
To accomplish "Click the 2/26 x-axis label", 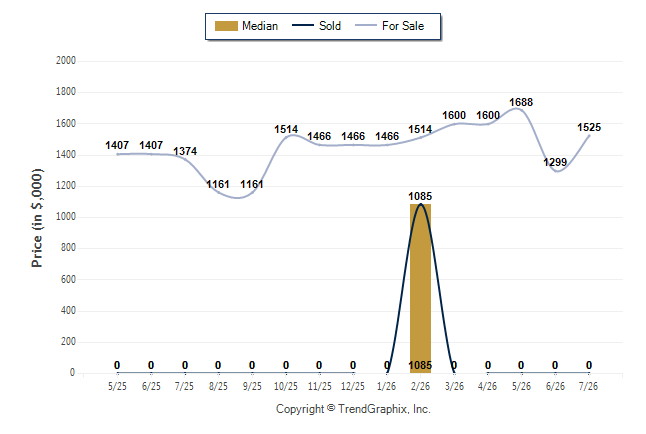I will pyautogui.click(x=420, y=386).
